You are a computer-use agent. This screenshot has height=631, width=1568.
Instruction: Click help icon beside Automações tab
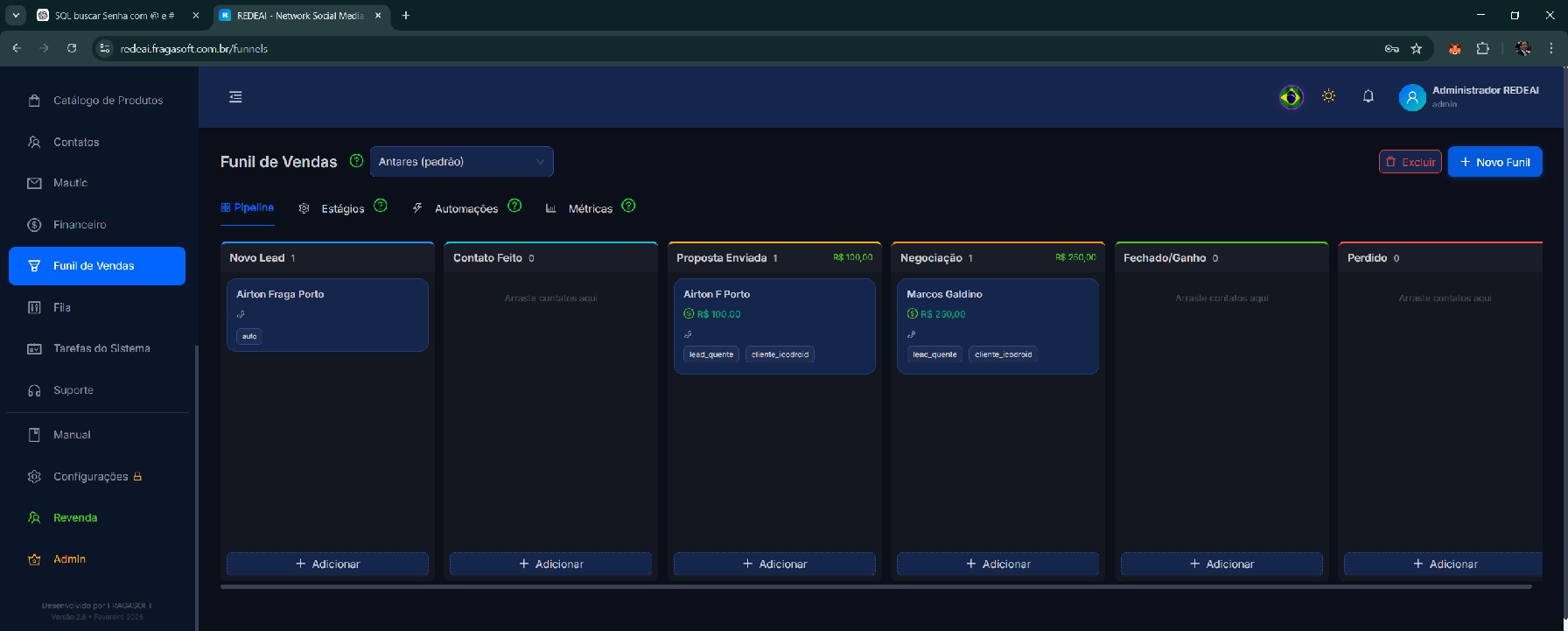(x=514, y=206)
